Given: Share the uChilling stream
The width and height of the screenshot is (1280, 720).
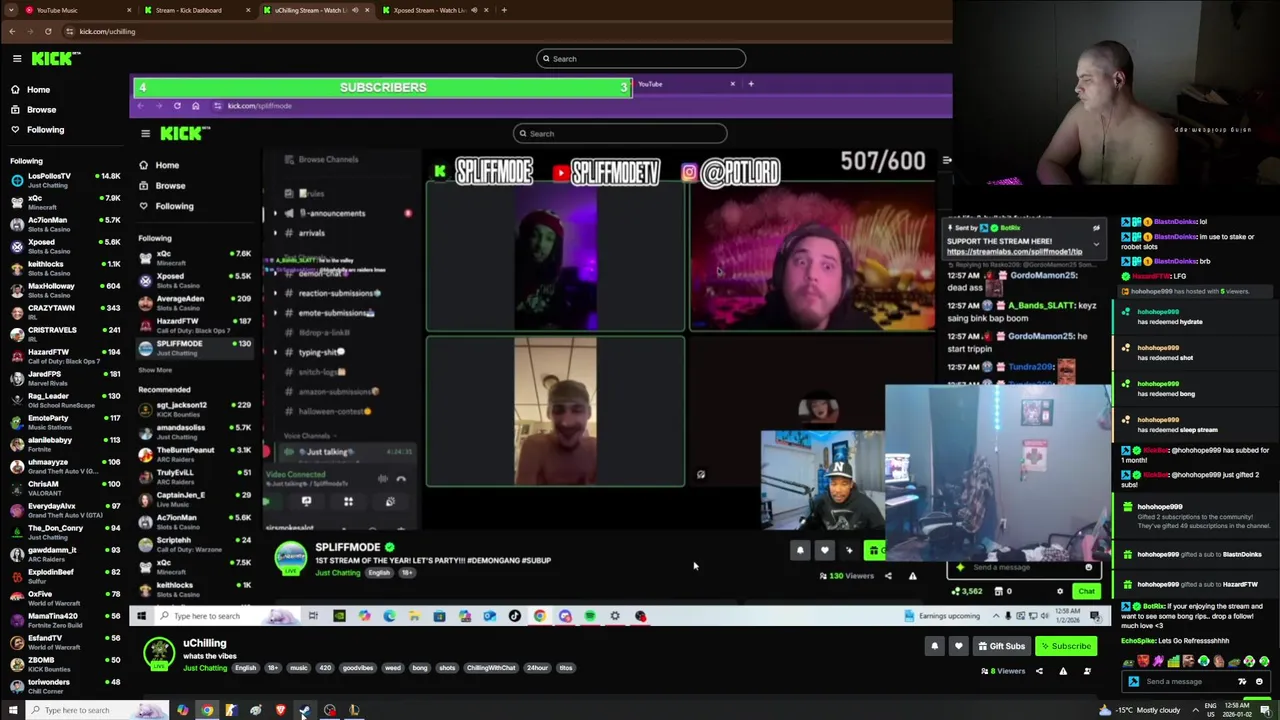Looking at the screenshot, I should (1039, 671).
